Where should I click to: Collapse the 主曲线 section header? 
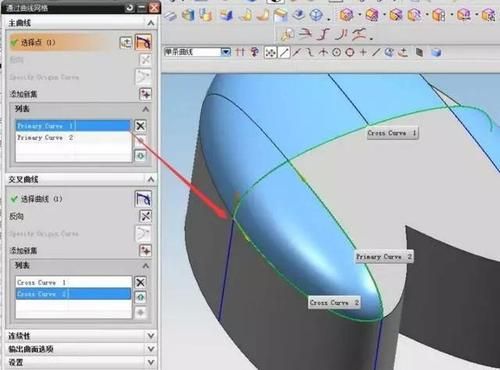(151, 23)
